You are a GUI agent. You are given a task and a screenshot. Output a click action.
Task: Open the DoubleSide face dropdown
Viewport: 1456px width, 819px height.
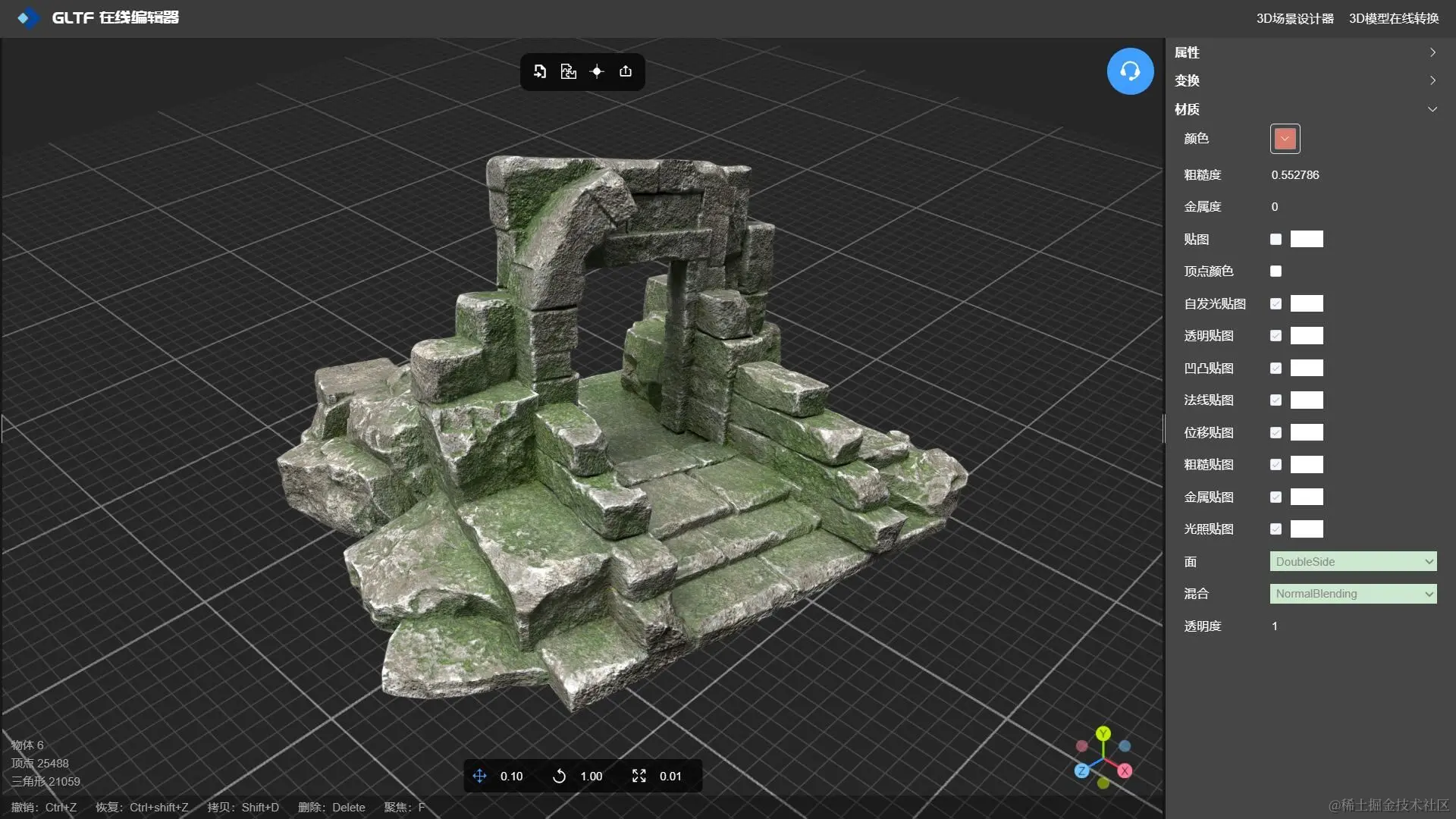point(1353,562)
